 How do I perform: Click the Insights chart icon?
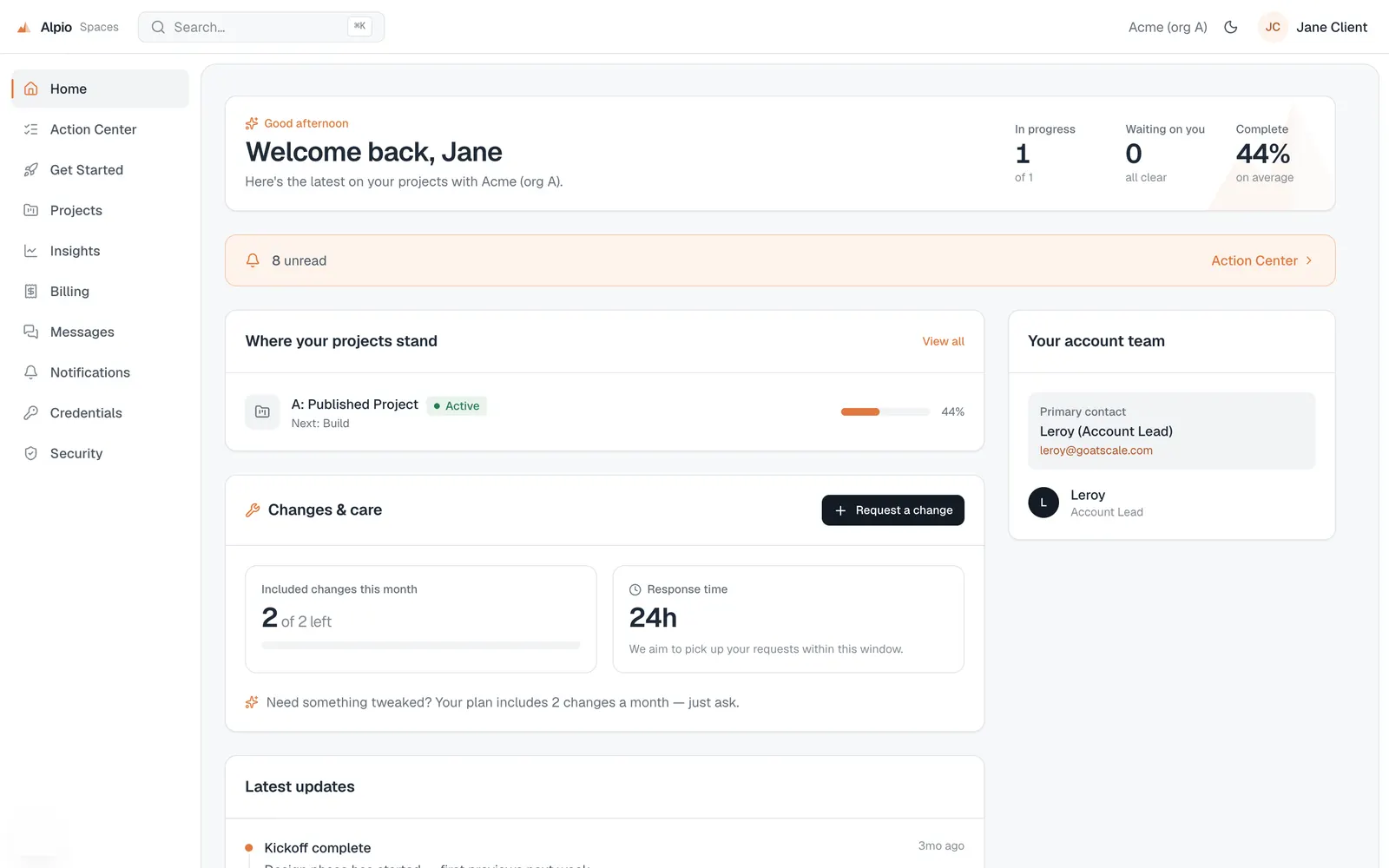pos(31,251)
